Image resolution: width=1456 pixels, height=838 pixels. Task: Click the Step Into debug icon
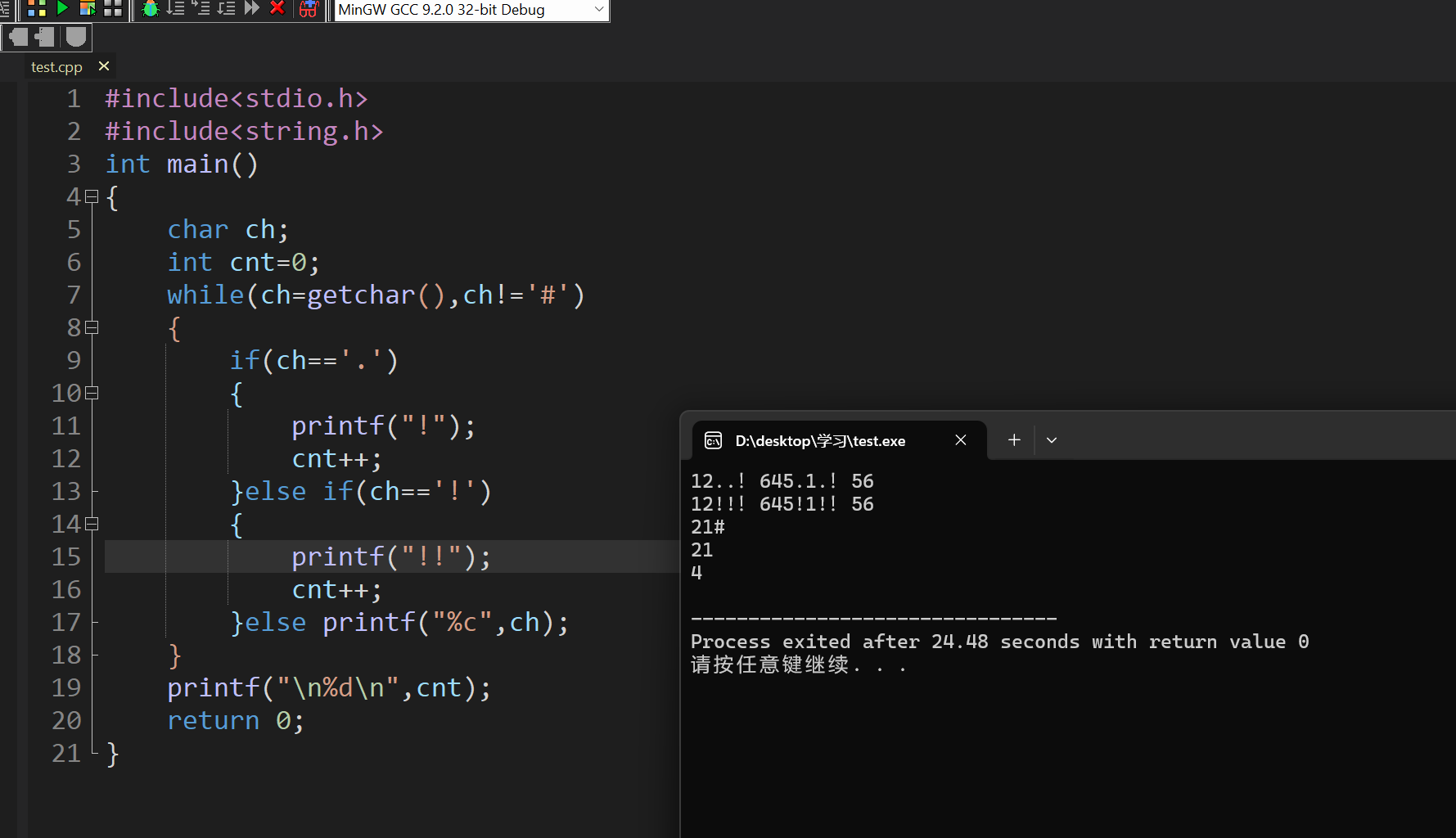[x=201, y=9]
